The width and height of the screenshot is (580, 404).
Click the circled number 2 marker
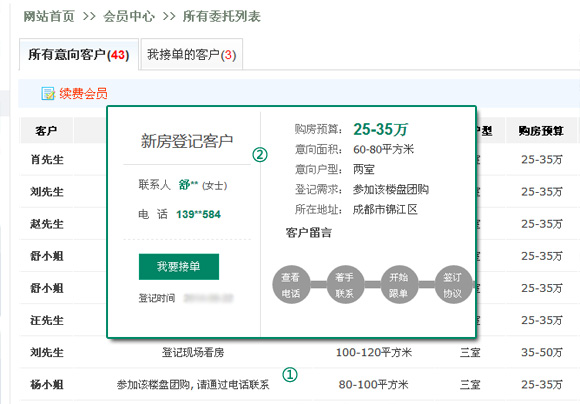click(260, 154)
